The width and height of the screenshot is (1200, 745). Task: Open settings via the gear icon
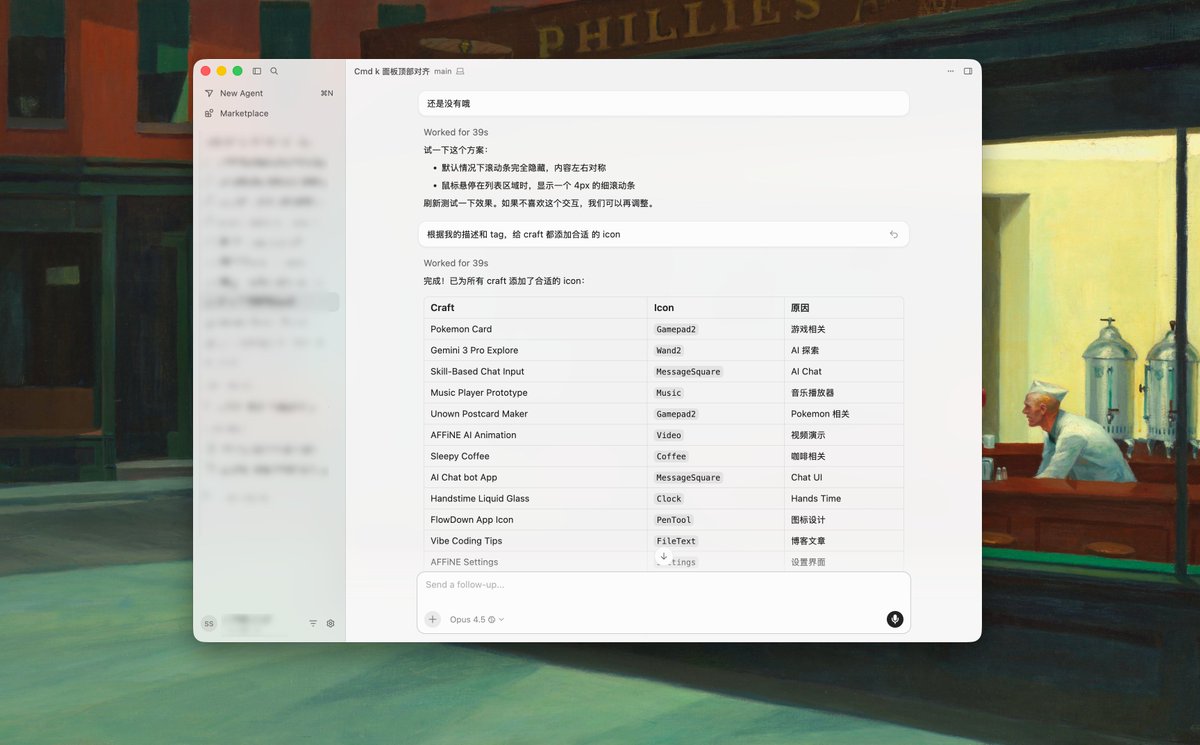(331, 623)
